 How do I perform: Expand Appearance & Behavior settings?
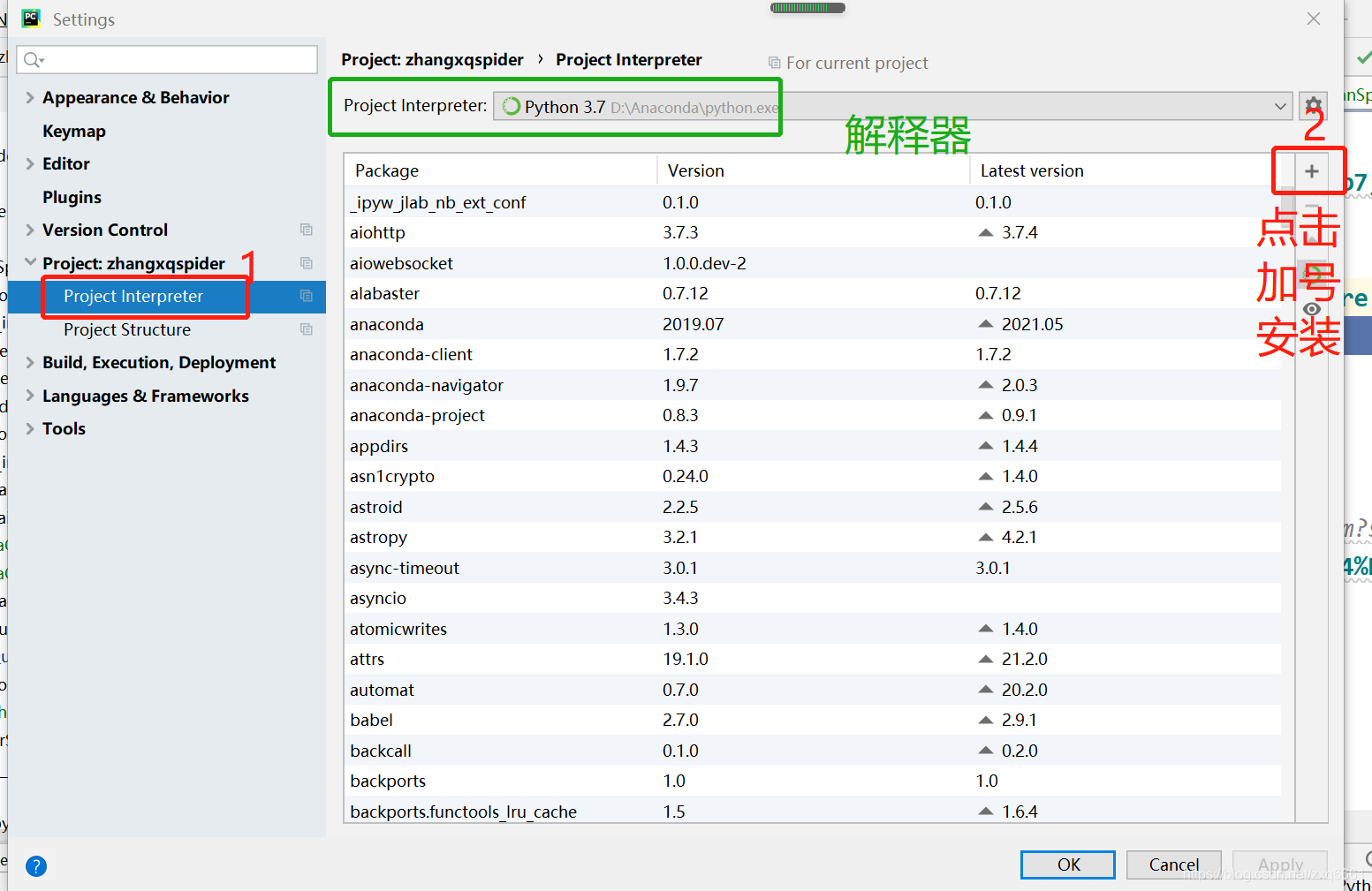30,97
